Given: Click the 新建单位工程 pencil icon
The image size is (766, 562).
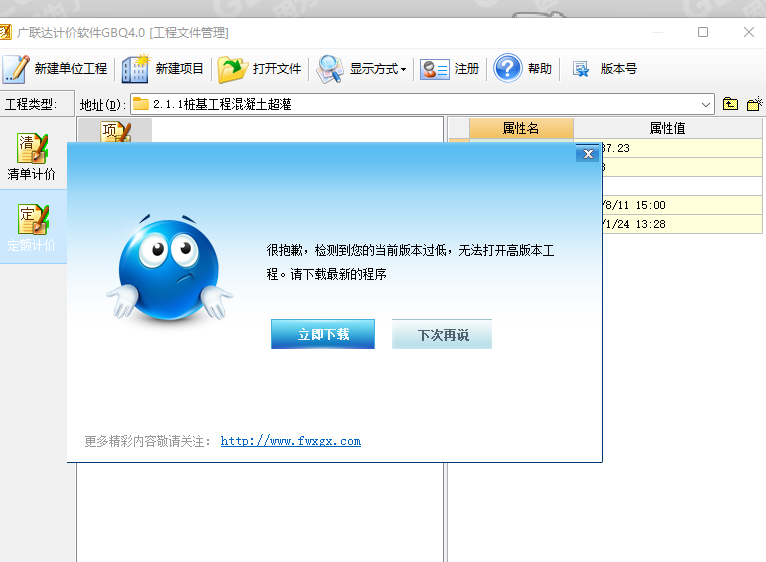Looking at the screenshot, I should click(16, 69).
